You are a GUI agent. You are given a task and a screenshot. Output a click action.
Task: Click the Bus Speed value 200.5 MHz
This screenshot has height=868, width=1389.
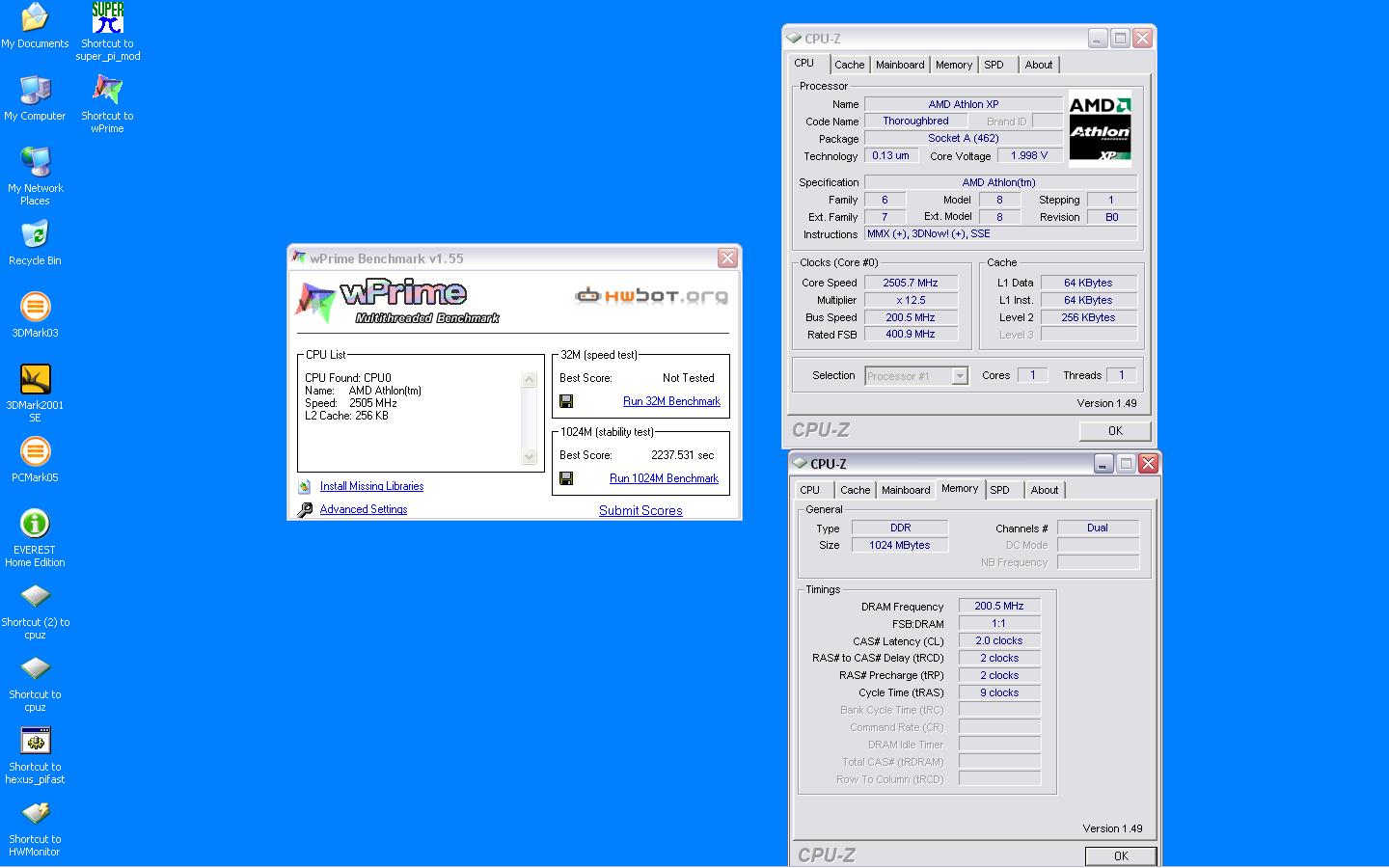click(911, 317)
